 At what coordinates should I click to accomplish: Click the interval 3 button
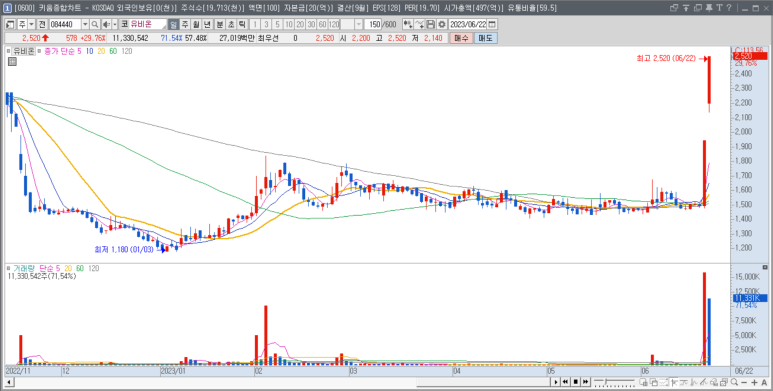click(267, 24)
